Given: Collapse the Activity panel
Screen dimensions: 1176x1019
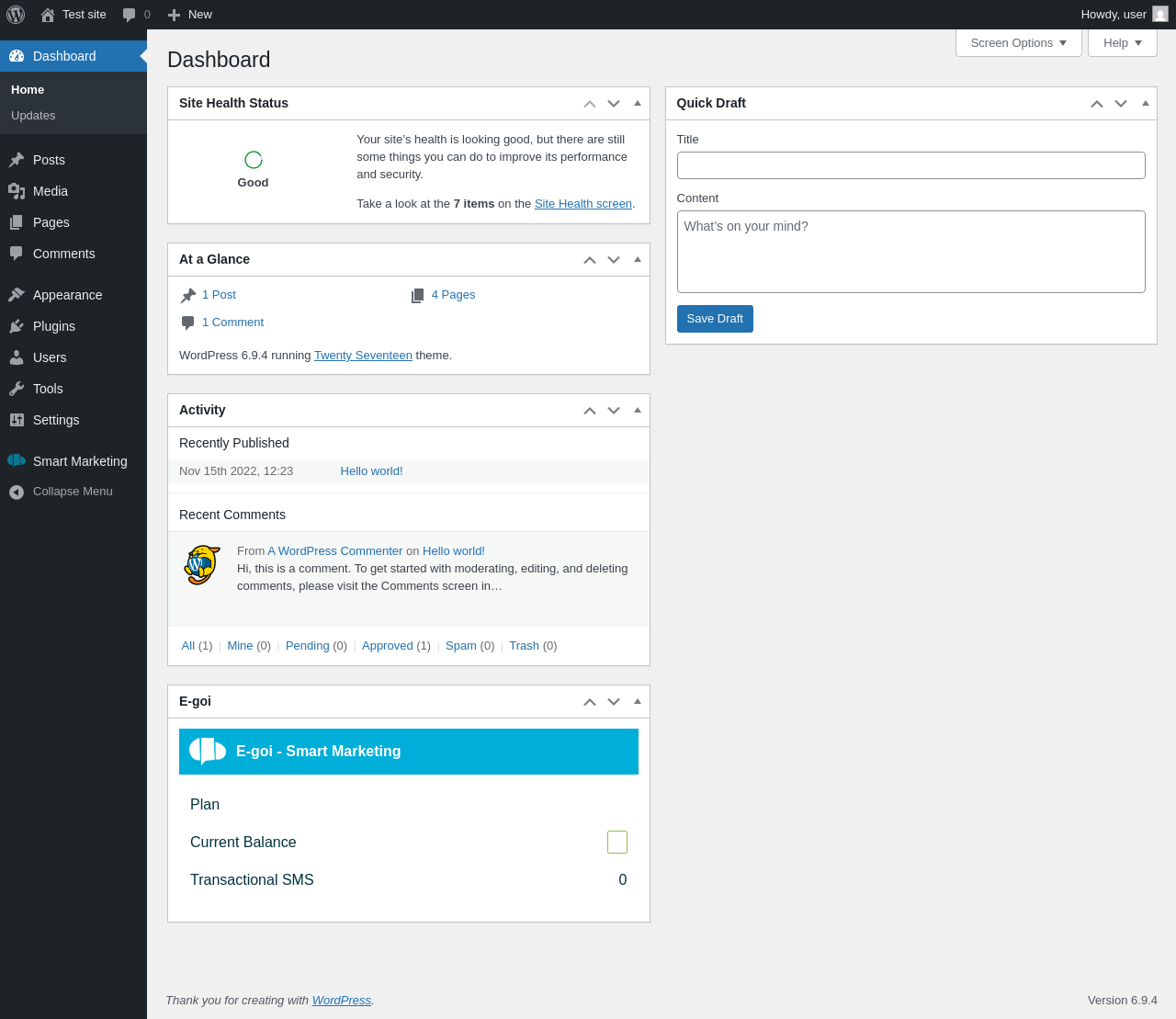Looking at the screenshot, I should point(638,410).
